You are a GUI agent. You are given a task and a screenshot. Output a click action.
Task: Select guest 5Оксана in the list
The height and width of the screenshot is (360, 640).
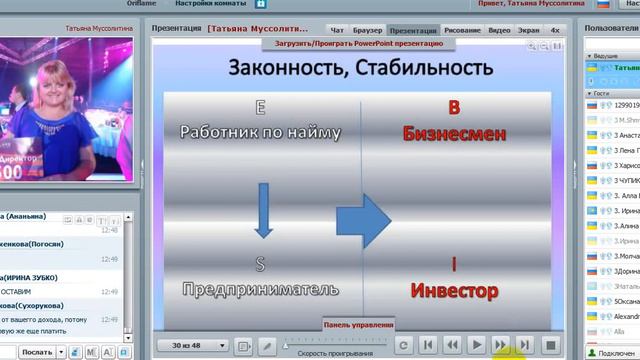click(613, 302)
